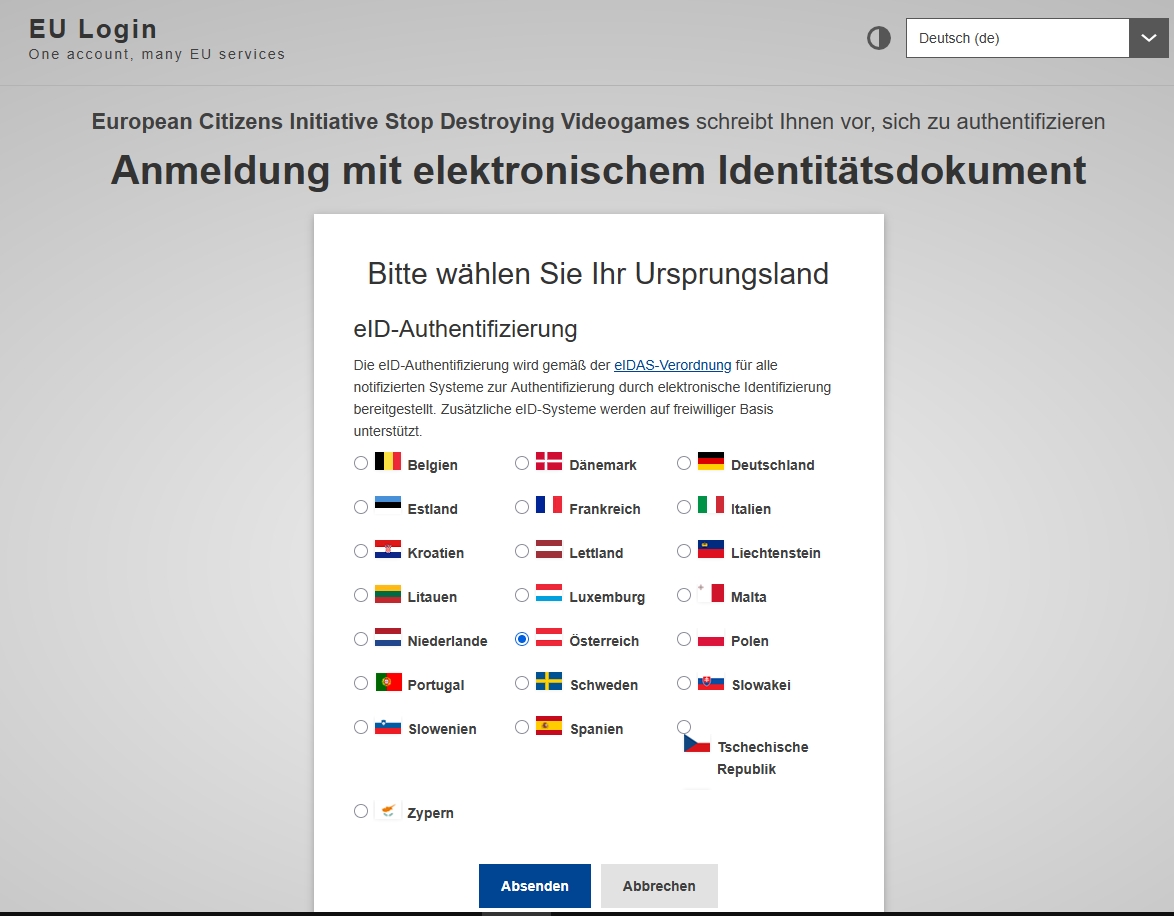Image resolution: width=1174 pixels, height=916 pixels.
Task: Click the EU Login header title
Action: tap(94, 29)
